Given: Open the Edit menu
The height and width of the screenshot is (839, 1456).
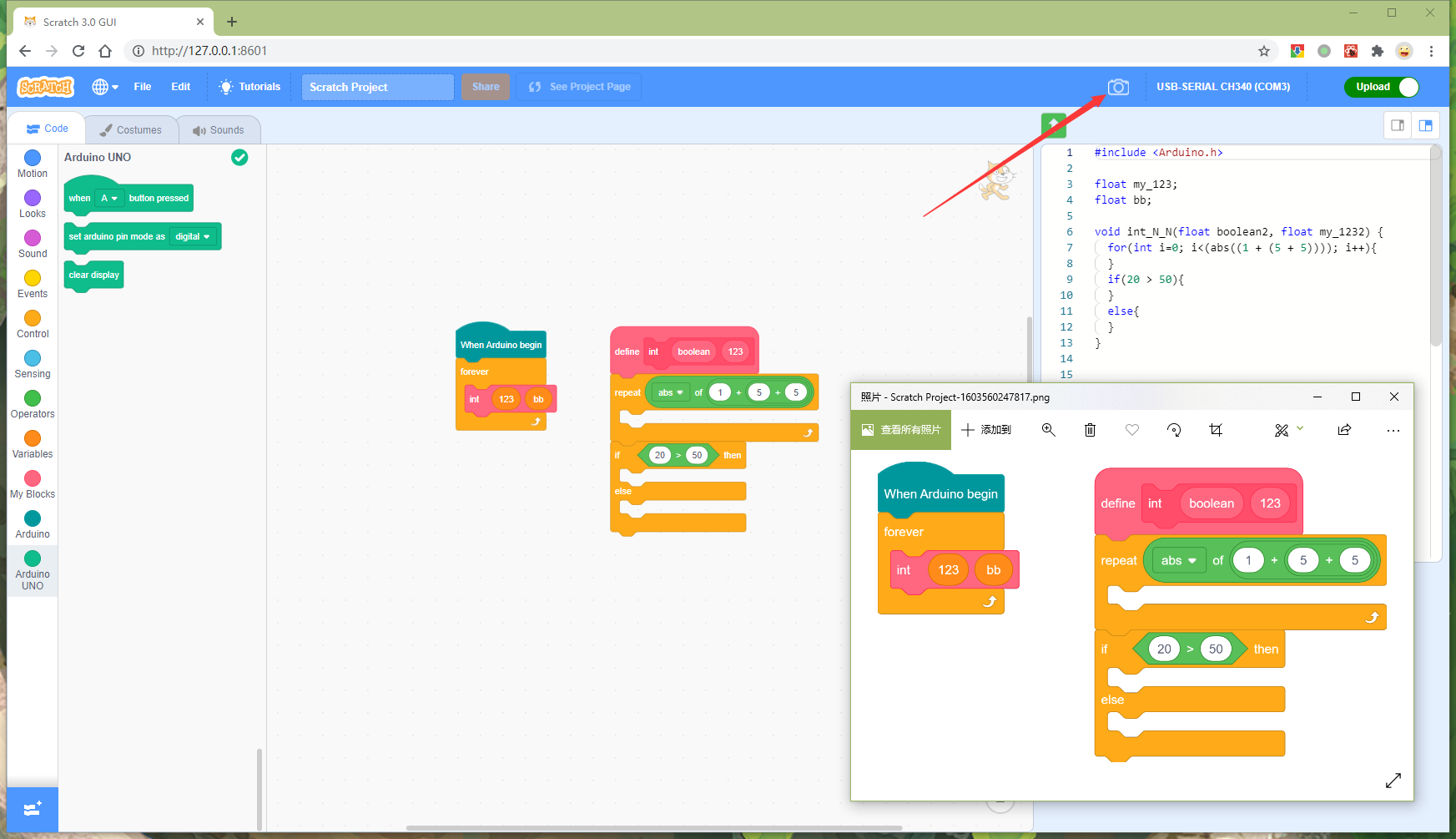Looking at the screenshot, I should pos(181,87).
